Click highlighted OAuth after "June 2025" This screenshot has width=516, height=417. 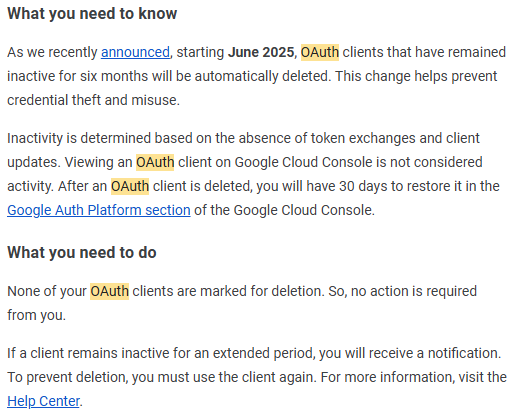320,52
